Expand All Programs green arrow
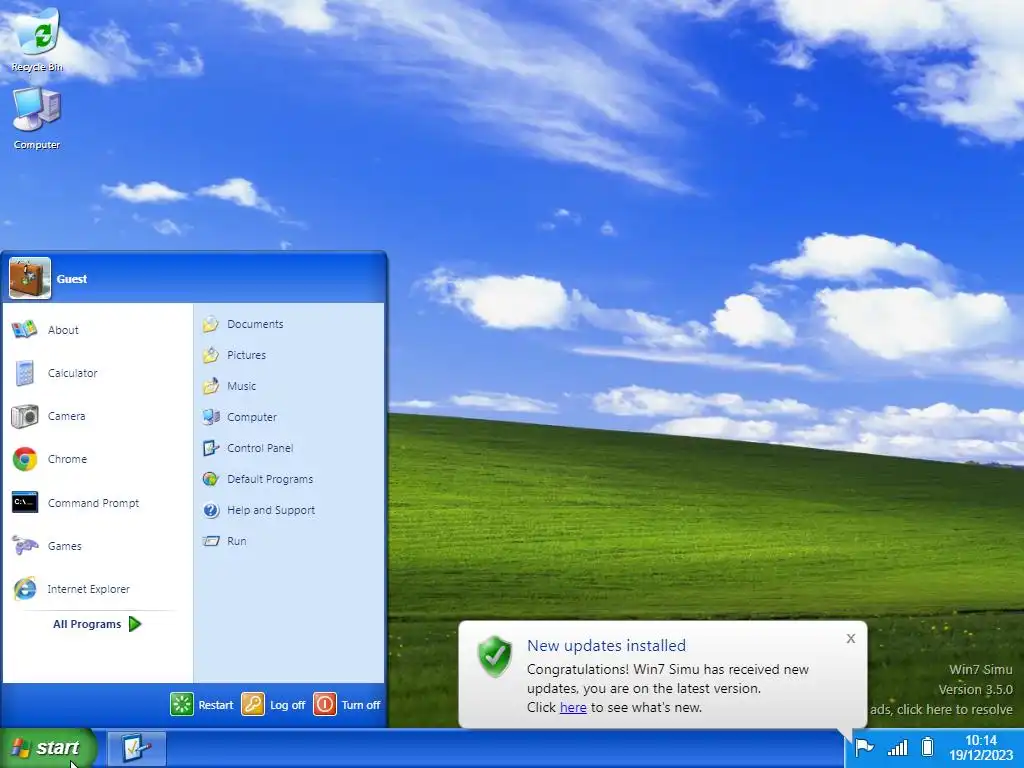Viewport: 1024px width, 768px height. coord(135,624)
